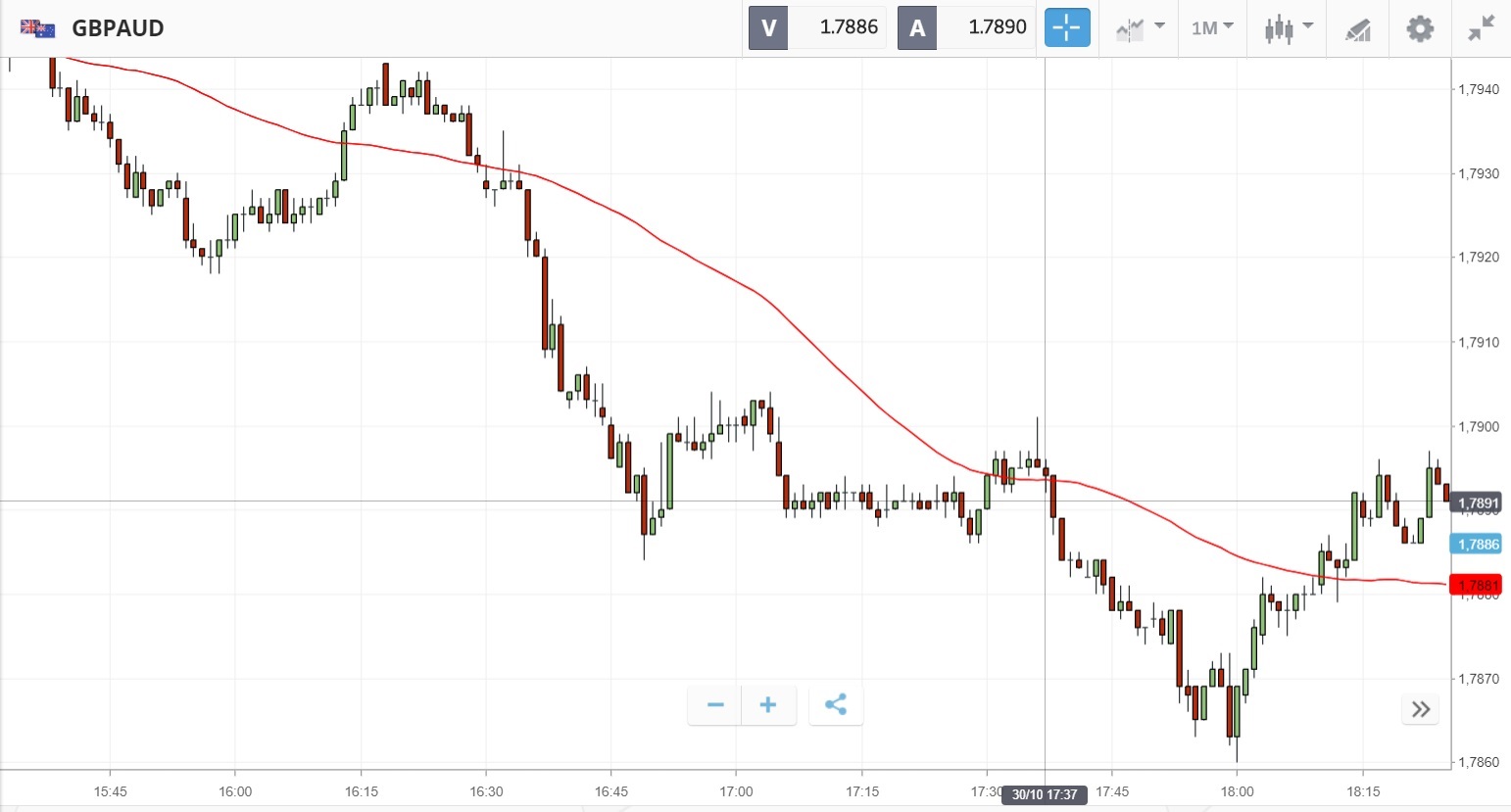Click the A buy price 1.7890 button
Screen dimensions: 1511x812
click(x=966, y=27)
